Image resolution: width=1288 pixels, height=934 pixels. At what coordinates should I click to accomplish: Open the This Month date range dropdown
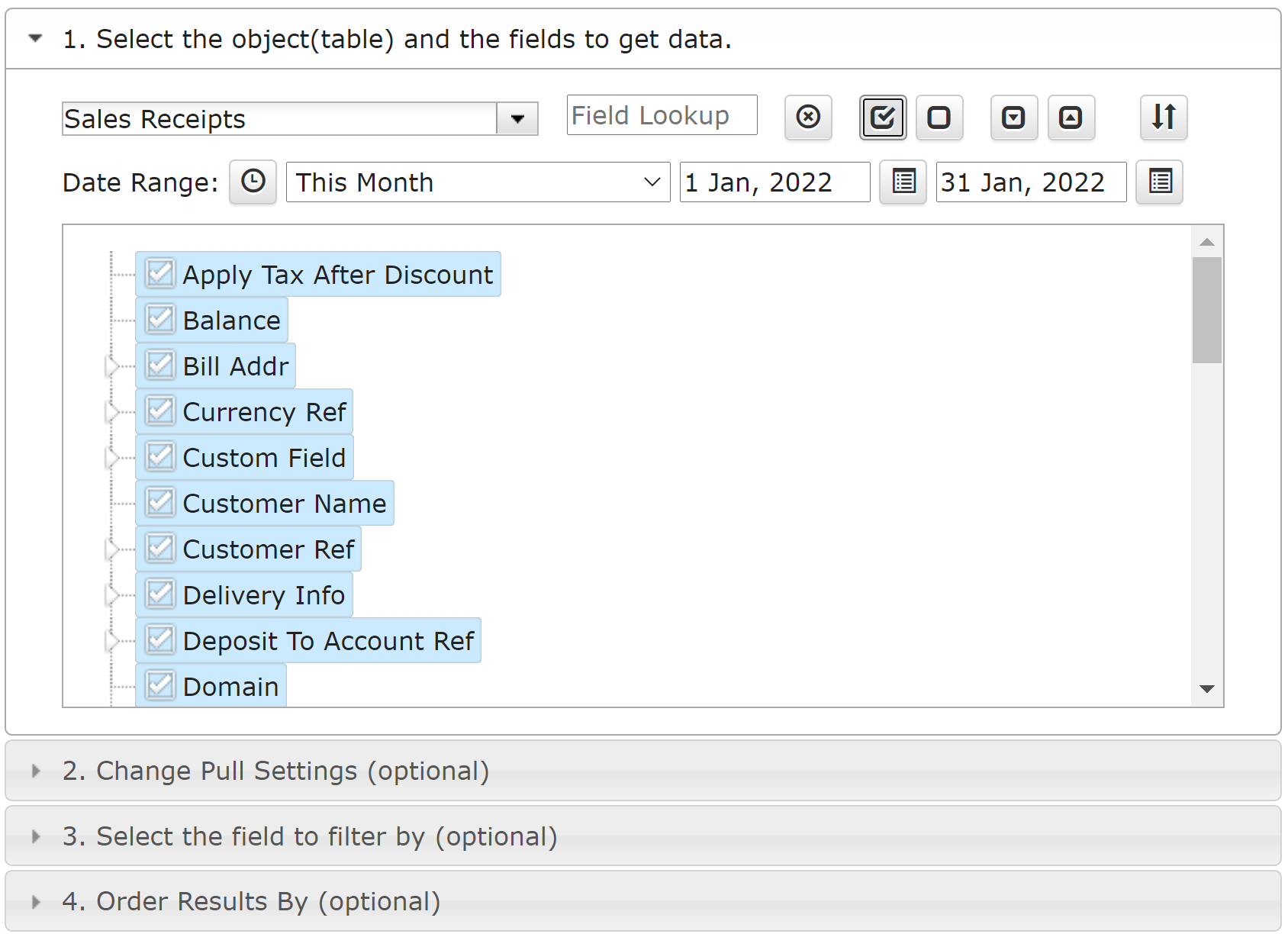point(478,182)
